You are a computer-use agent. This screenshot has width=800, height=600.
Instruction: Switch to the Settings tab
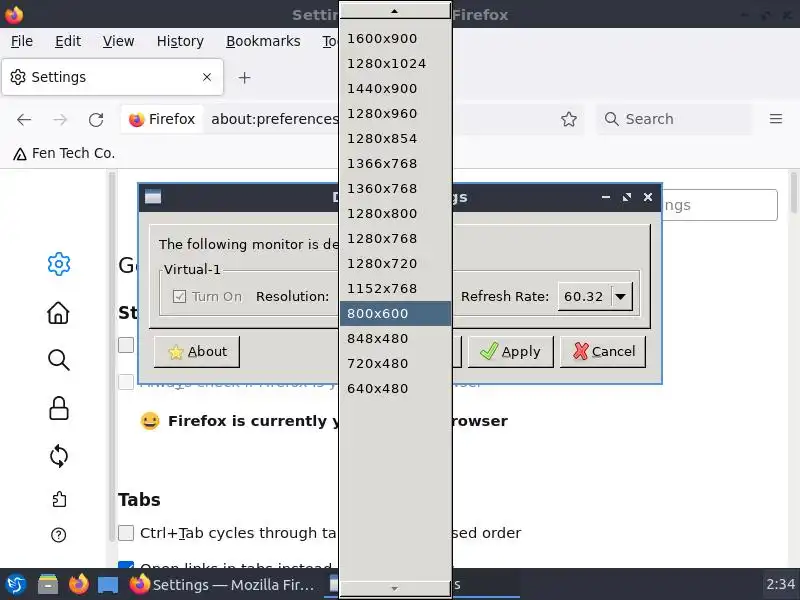click(x=112, y=77)
